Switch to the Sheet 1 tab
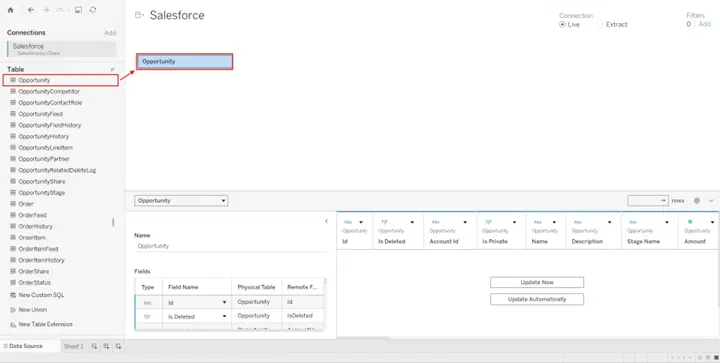Viewport: 720px width, 363px height. coord(73,346)
